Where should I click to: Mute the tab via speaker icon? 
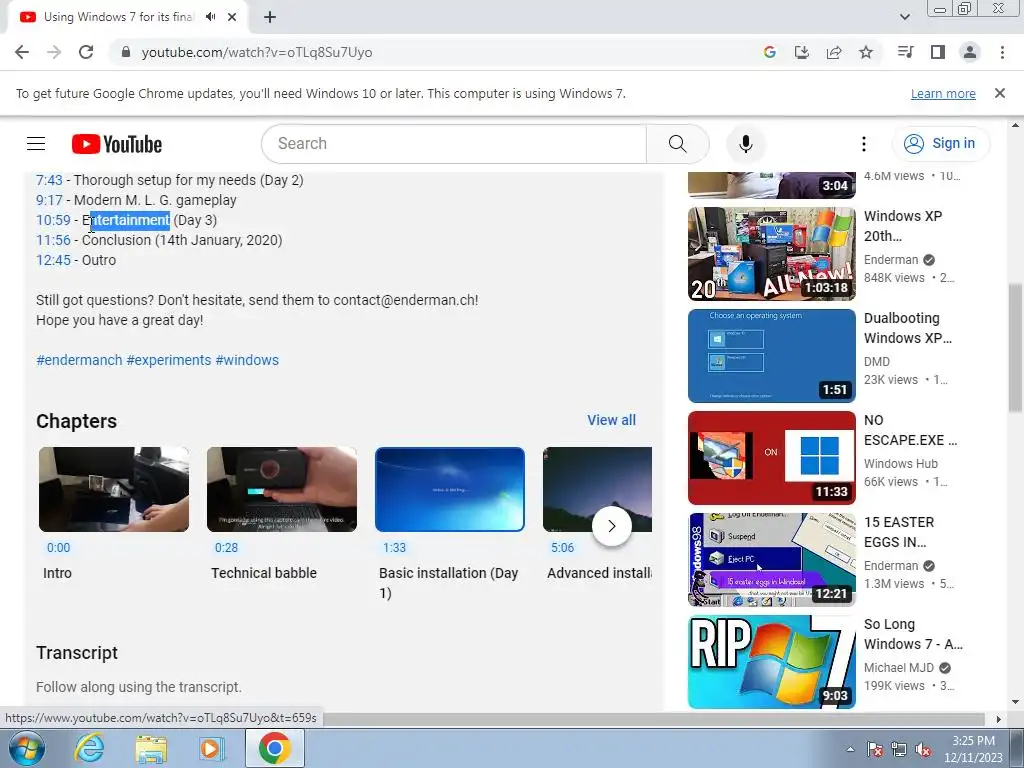pyautogui.click(x=210, y=17)
